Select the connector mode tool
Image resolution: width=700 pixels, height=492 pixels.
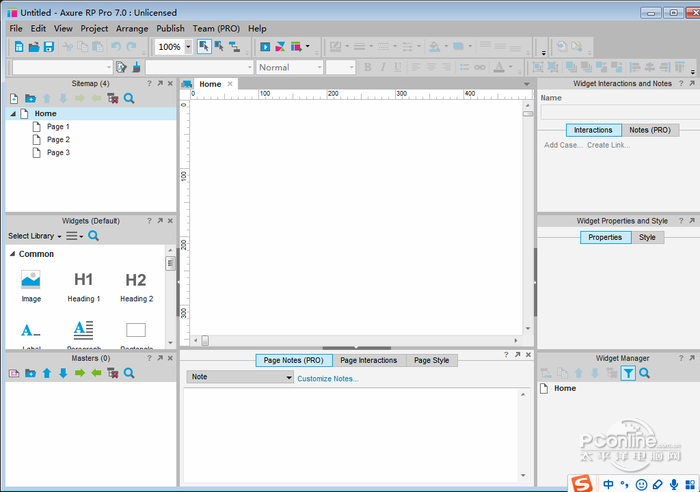(x=220, y=47)
